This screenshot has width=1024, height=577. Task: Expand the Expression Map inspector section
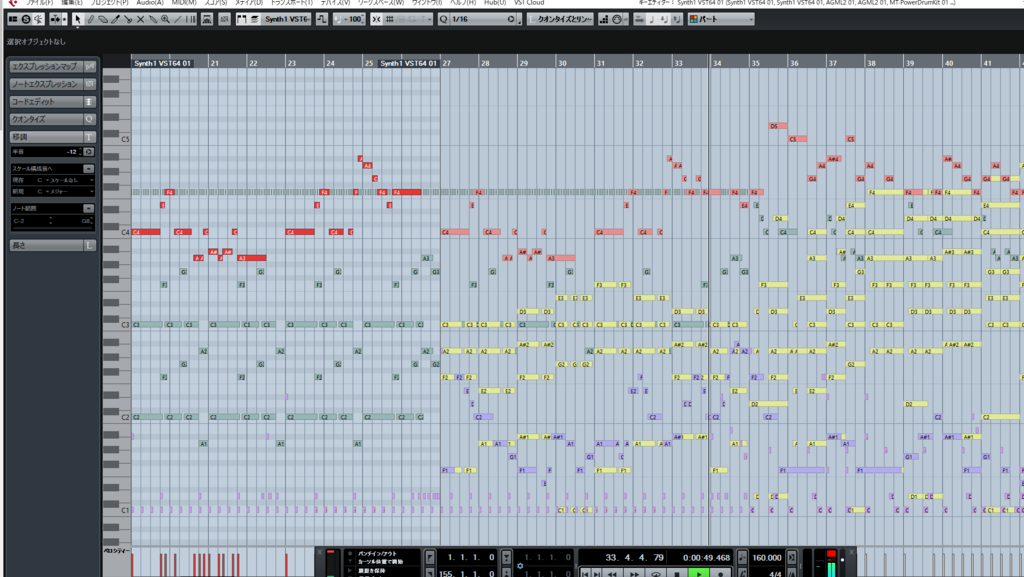click(52, 66)
